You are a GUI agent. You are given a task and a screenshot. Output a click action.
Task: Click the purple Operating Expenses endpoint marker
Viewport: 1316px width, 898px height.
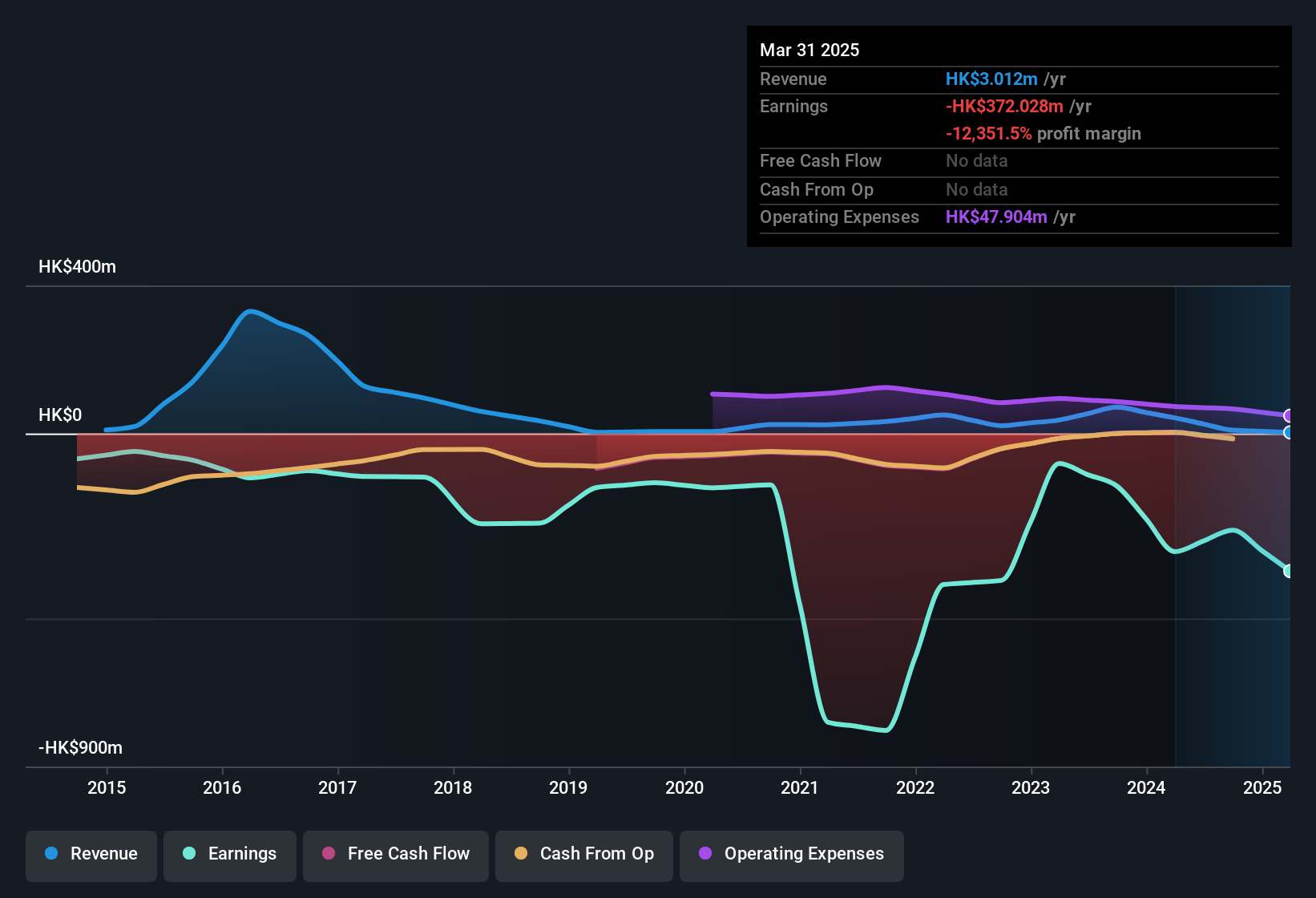[x=1289, y=415]
